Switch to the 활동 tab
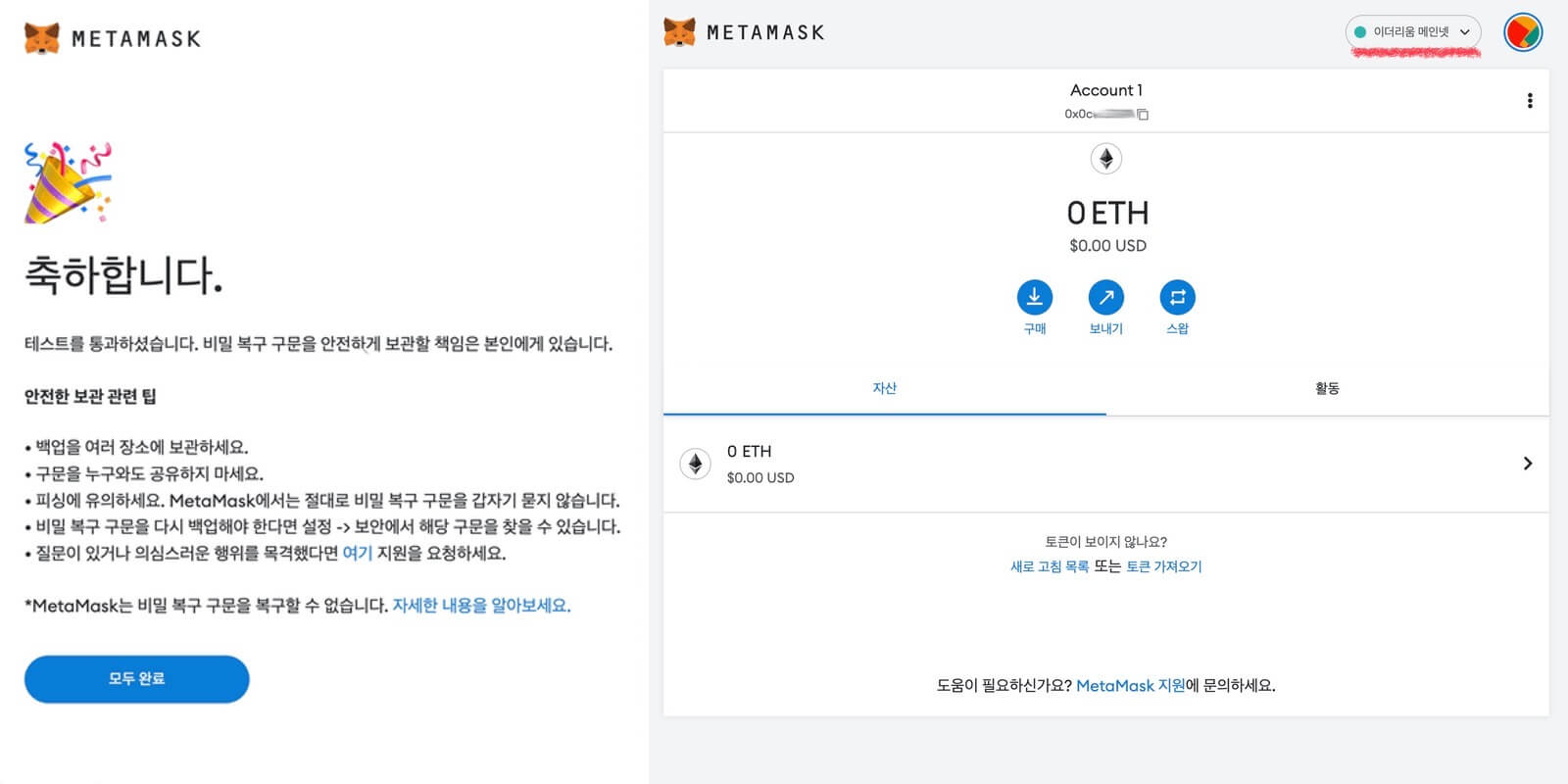The image size is (1568, 784). pyautogui.click(x=1328, y=388)
